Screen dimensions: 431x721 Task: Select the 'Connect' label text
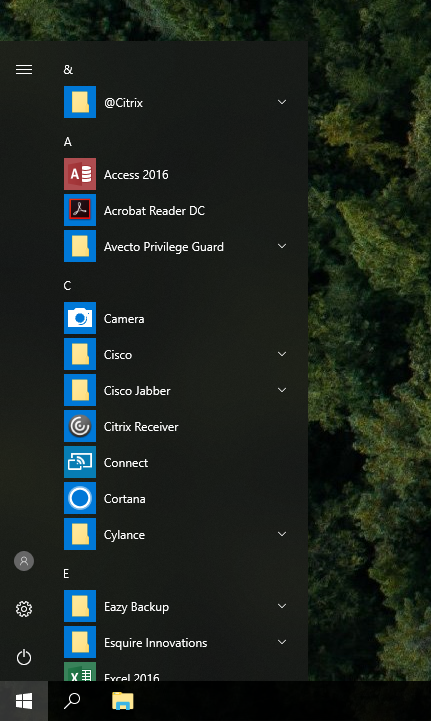126,463
